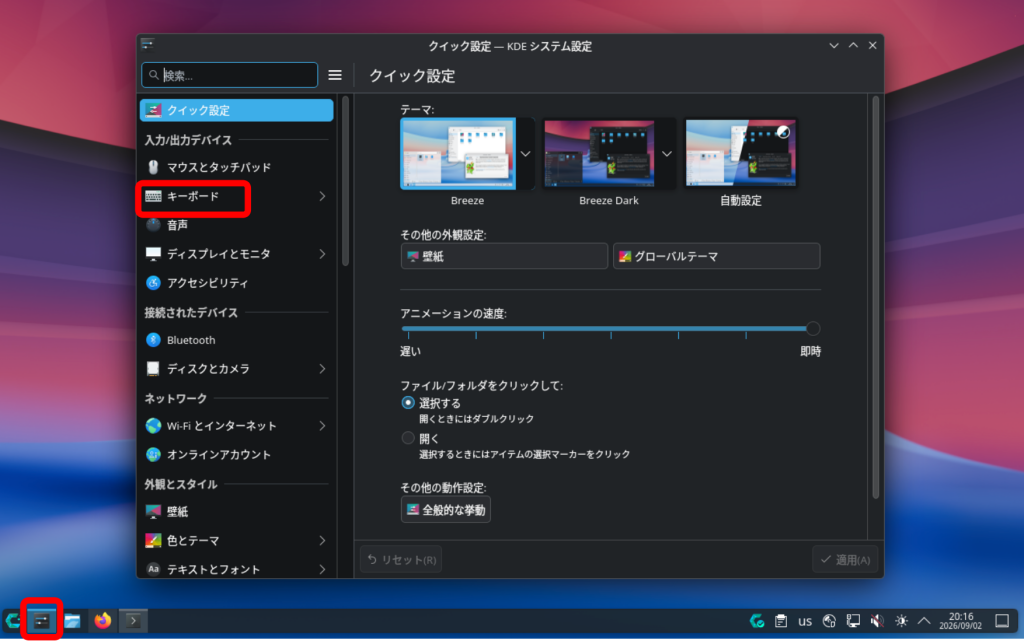Image resolution: width=1024 pixels, height=641 pixels.
Task: Open the terminal icon in taskbar
Action: [133, 621]
